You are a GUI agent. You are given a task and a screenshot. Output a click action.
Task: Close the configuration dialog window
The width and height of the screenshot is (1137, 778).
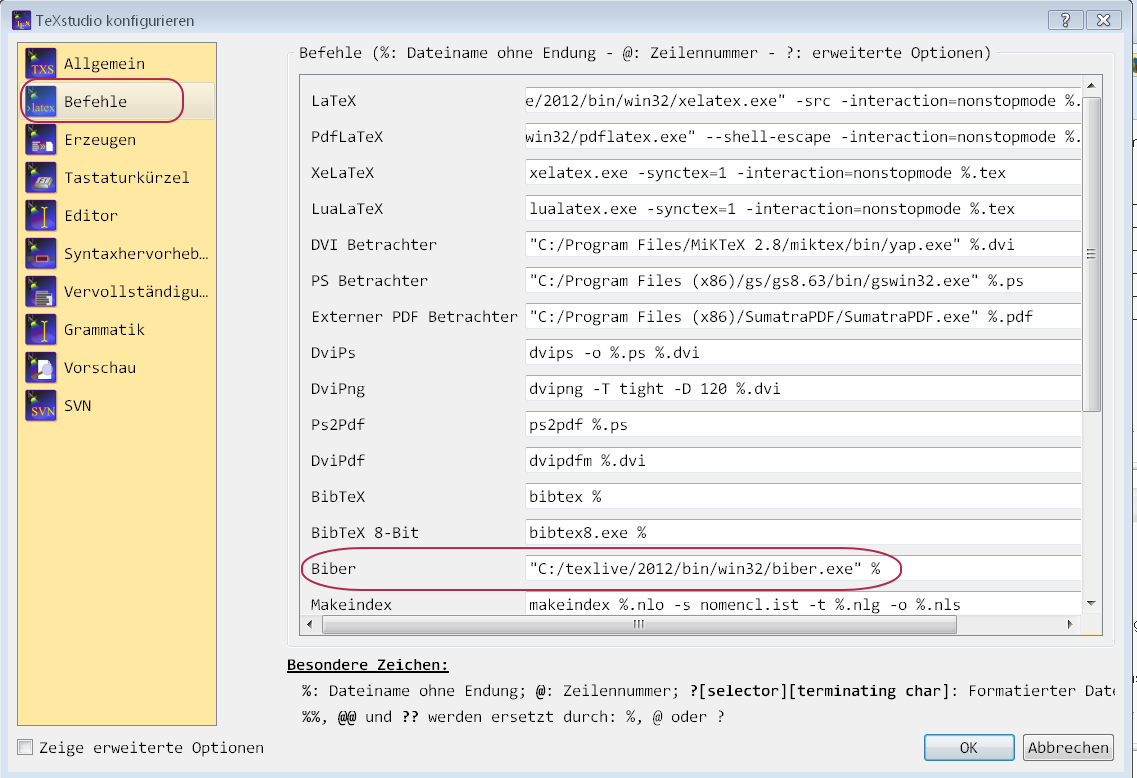pyautogui.click(x=1104, y=20)
